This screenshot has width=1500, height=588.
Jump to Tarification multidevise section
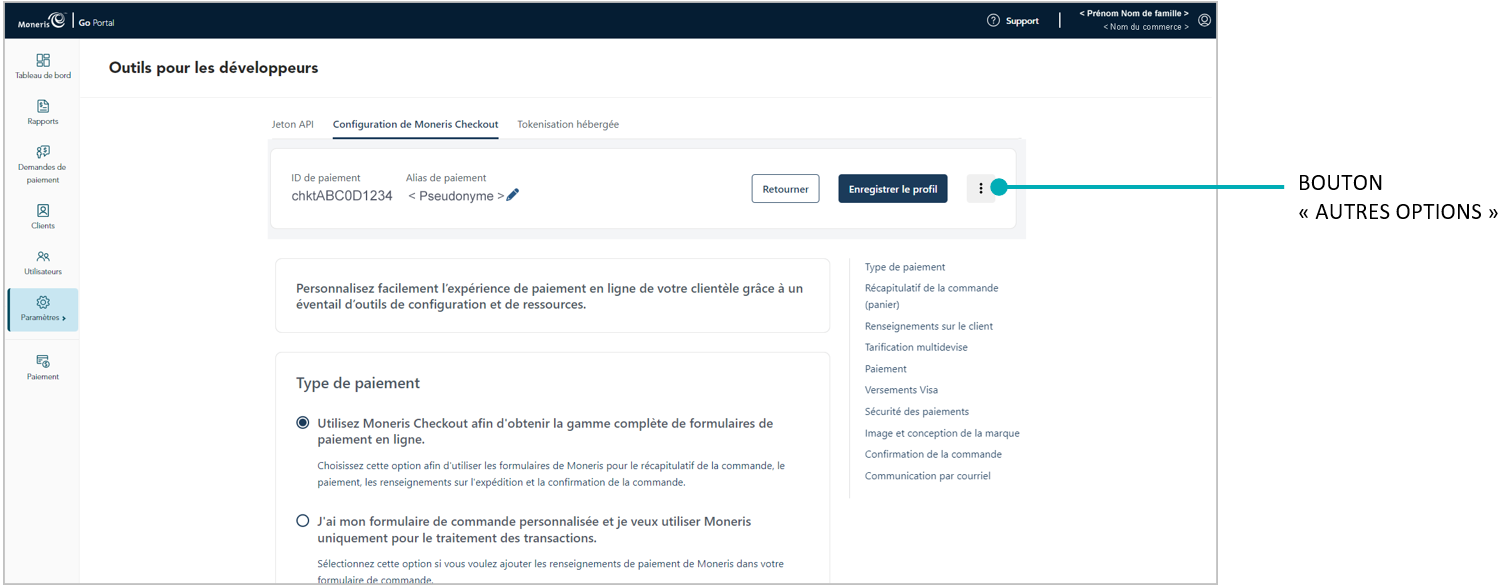tap(916, 347)
